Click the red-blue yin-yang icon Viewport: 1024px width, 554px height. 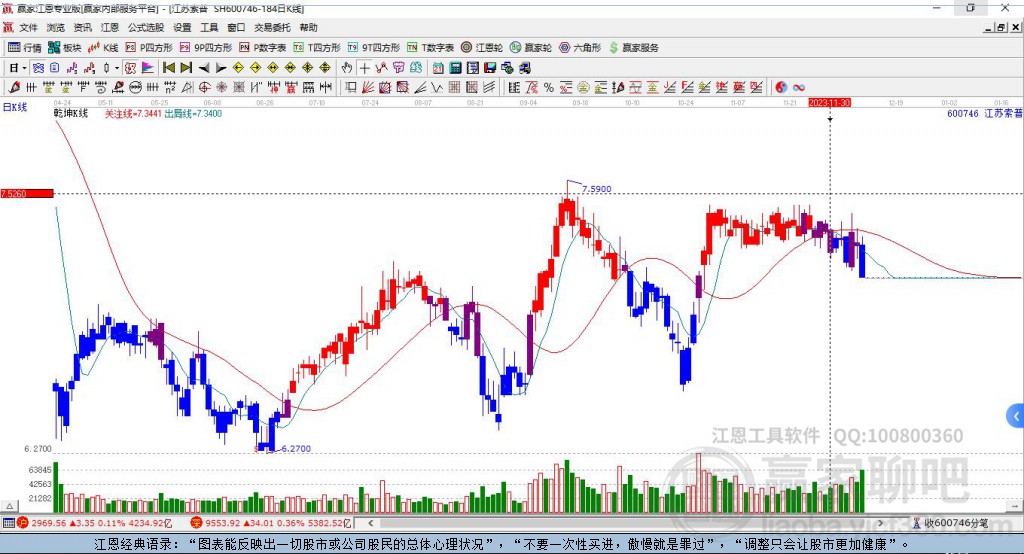[x=781, y=87]
